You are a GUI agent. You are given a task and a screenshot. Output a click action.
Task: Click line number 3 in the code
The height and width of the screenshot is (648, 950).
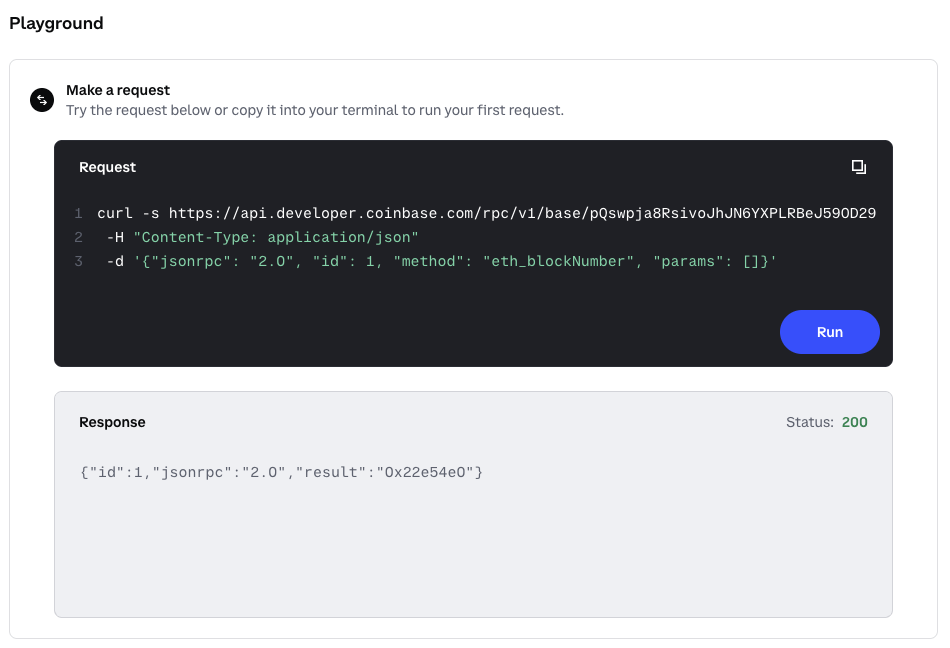tap(78, 262)
